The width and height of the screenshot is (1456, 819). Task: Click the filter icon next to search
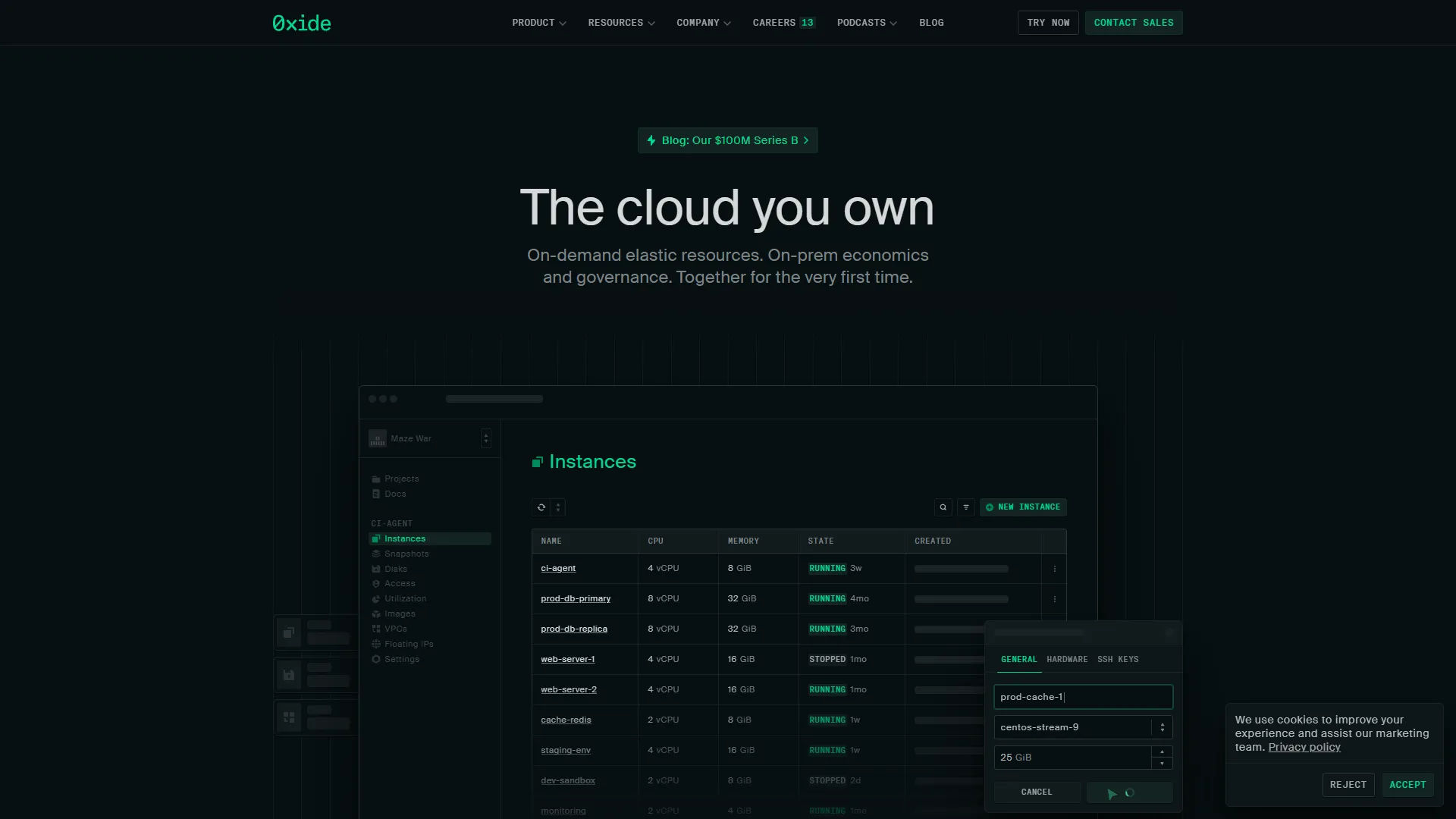965,507
